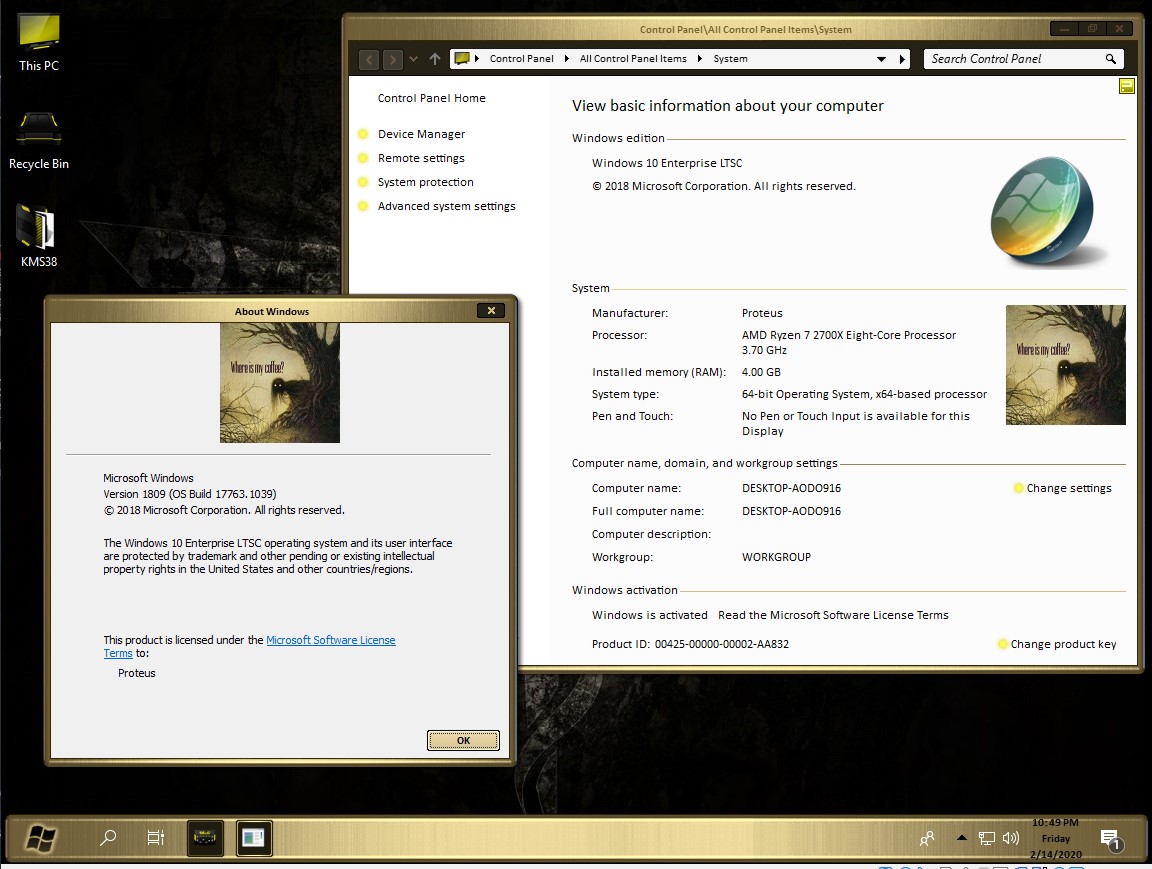Select the KMS38 desktop icon
1152x869 pixels.
(38, 237)
